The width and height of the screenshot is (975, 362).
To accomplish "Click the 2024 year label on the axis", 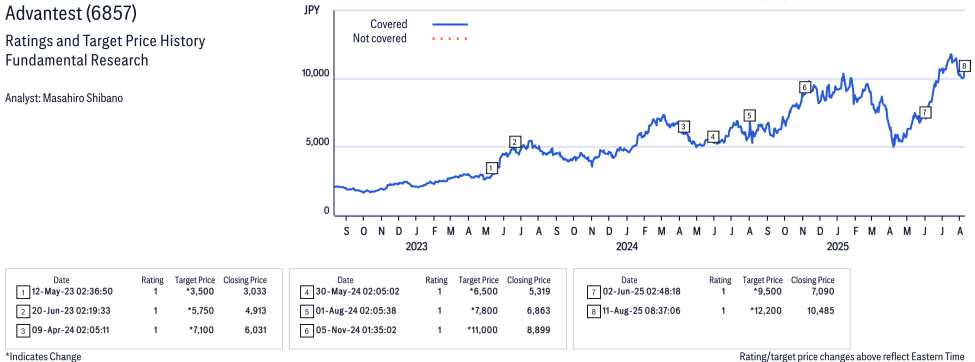I will pos(627,246).
